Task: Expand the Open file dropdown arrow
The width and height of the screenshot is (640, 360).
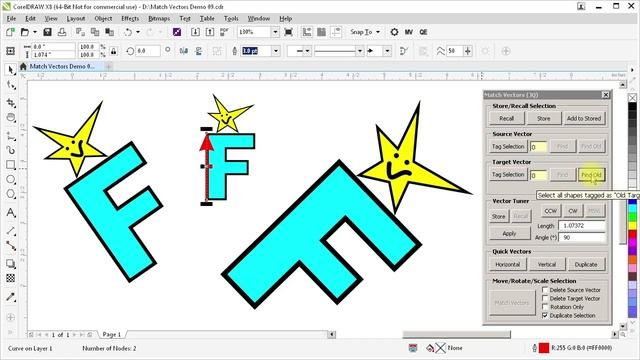Action: 35,32
